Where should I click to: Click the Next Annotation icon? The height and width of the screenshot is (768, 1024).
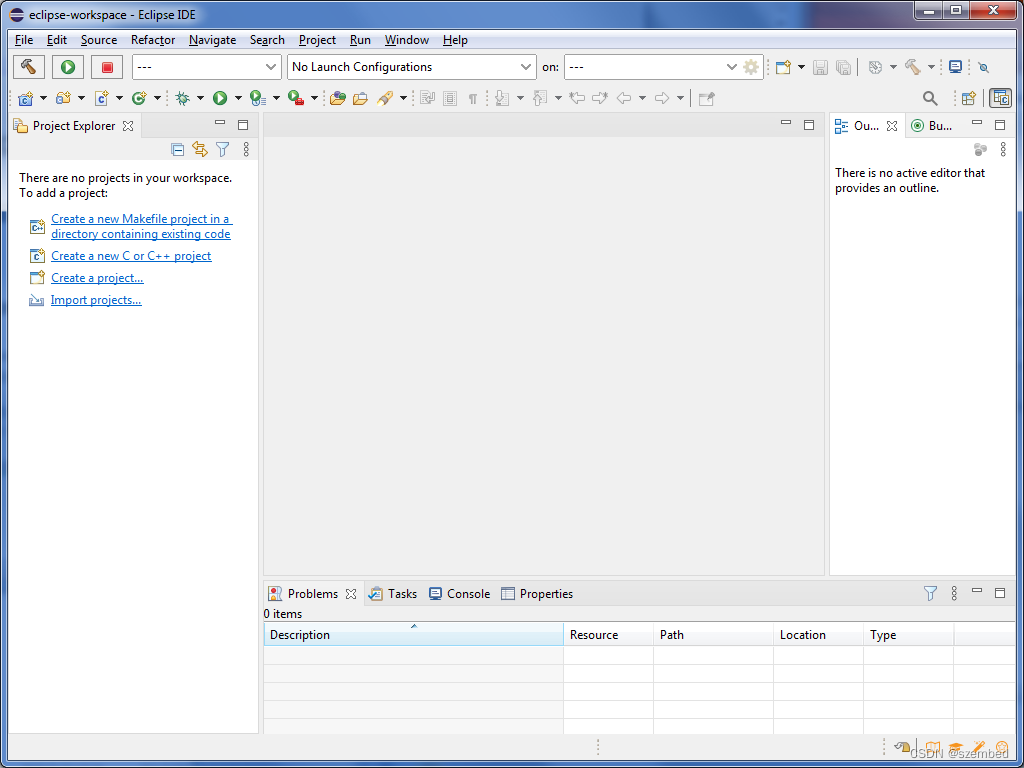pyautogui.click(x=502, y=99)
